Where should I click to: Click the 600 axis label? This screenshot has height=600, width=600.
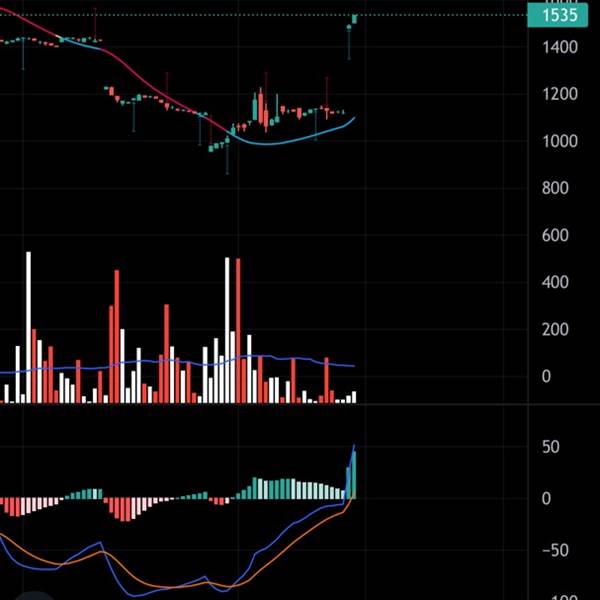coord(555,235)
